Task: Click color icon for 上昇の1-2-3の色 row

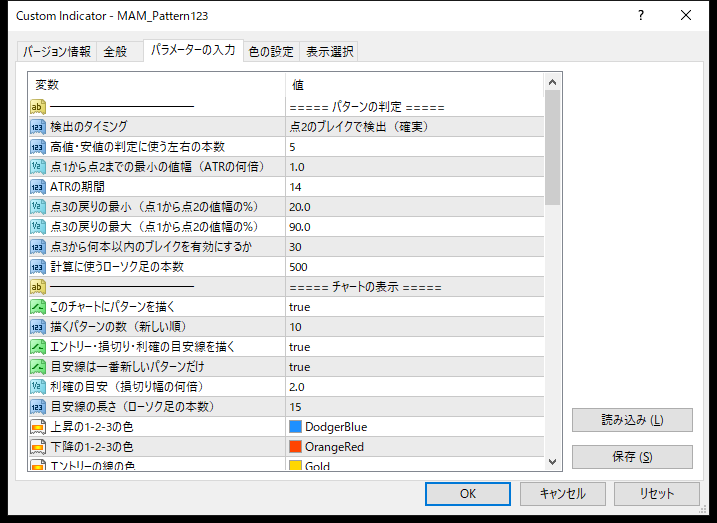Action: pos(38,427)
